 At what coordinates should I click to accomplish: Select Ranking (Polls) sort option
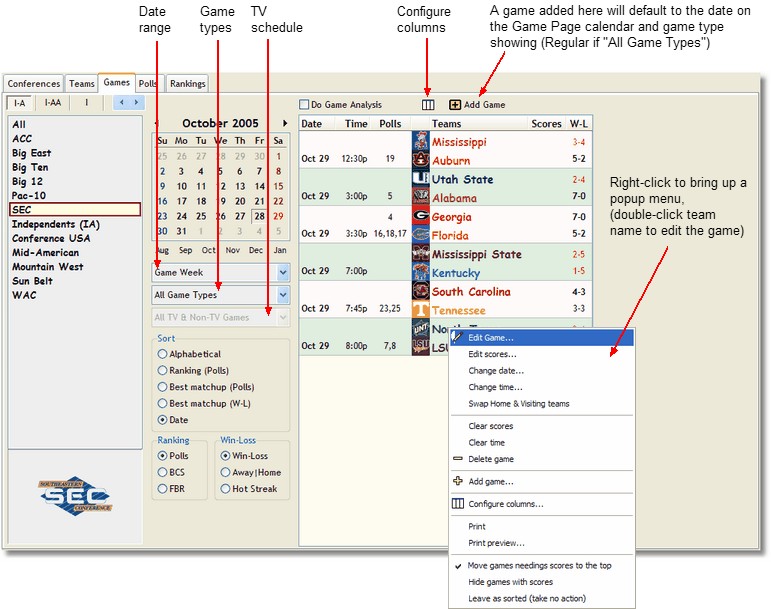tap(162, 370)
